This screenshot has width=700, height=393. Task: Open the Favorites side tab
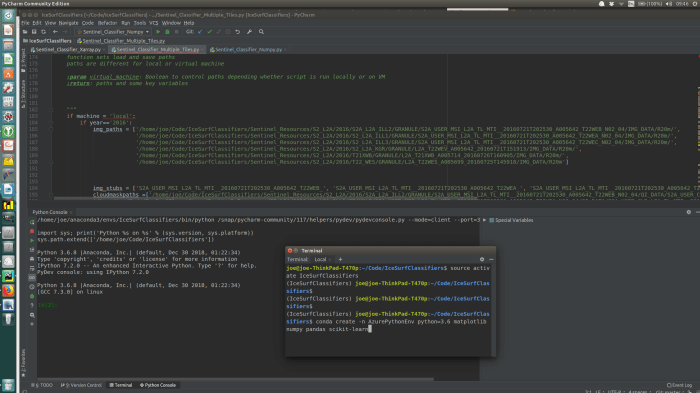(23, 362)
